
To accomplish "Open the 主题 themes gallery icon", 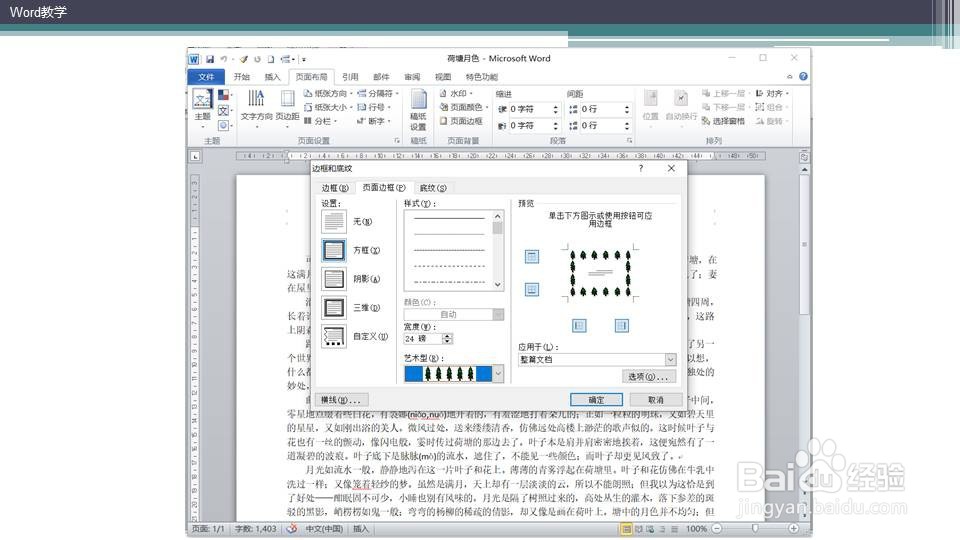I will coord(202,99).
